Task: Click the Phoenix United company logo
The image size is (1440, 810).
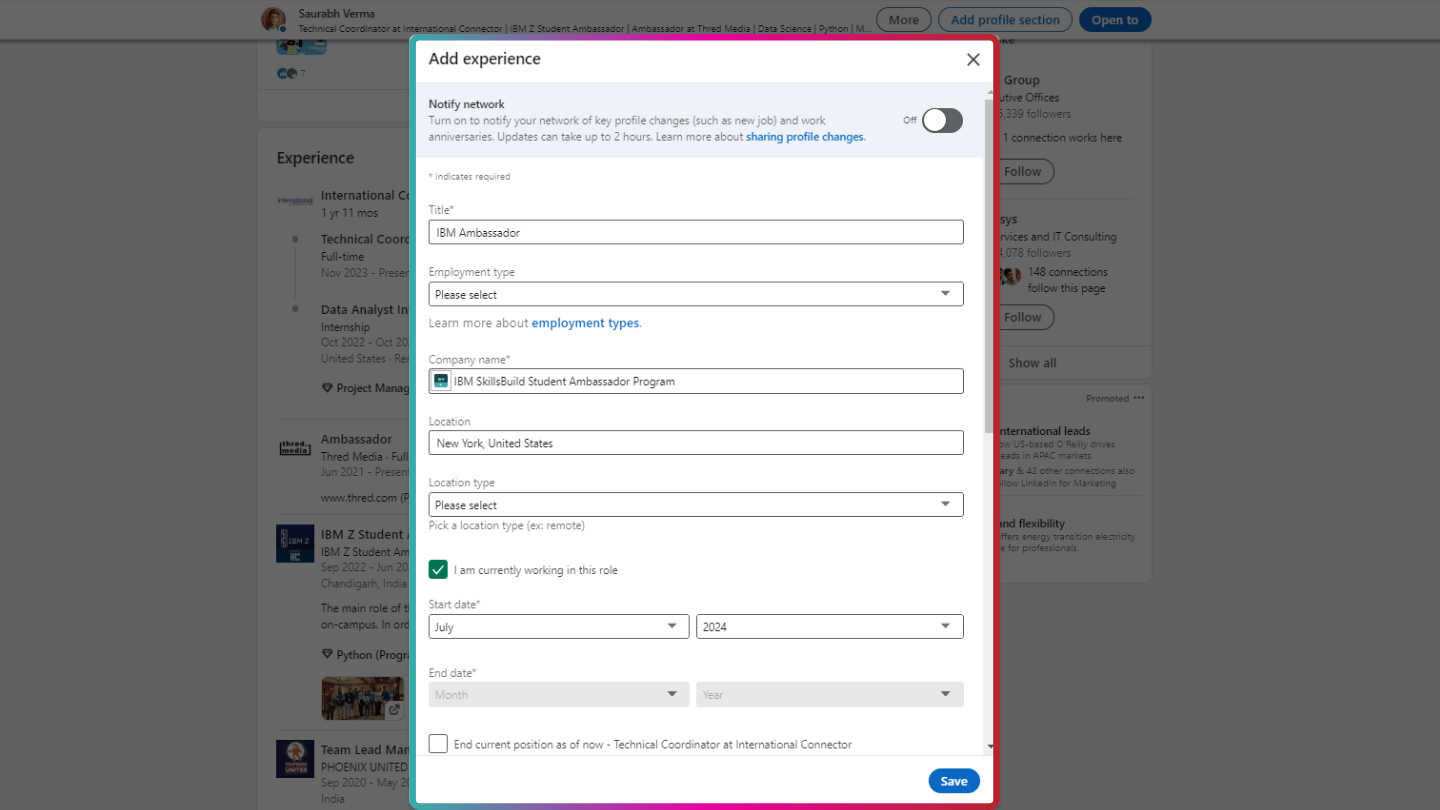Action: point(295,759)
